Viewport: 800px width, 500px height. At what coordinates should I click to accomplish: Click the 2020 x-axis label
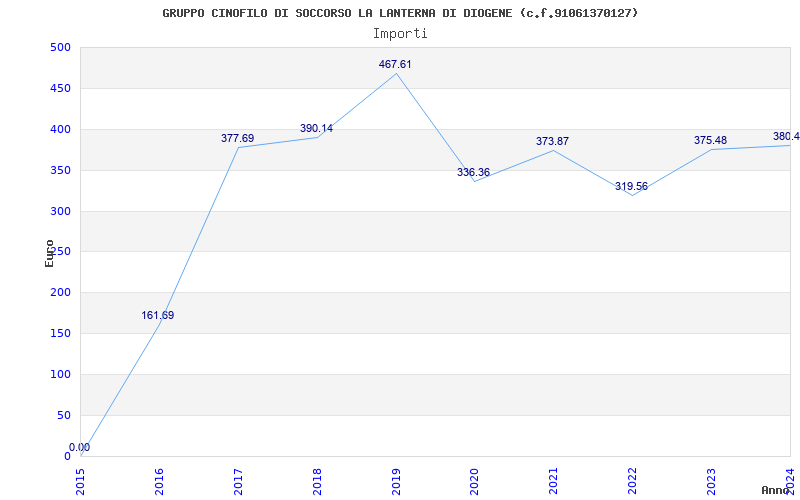(475, 481)
